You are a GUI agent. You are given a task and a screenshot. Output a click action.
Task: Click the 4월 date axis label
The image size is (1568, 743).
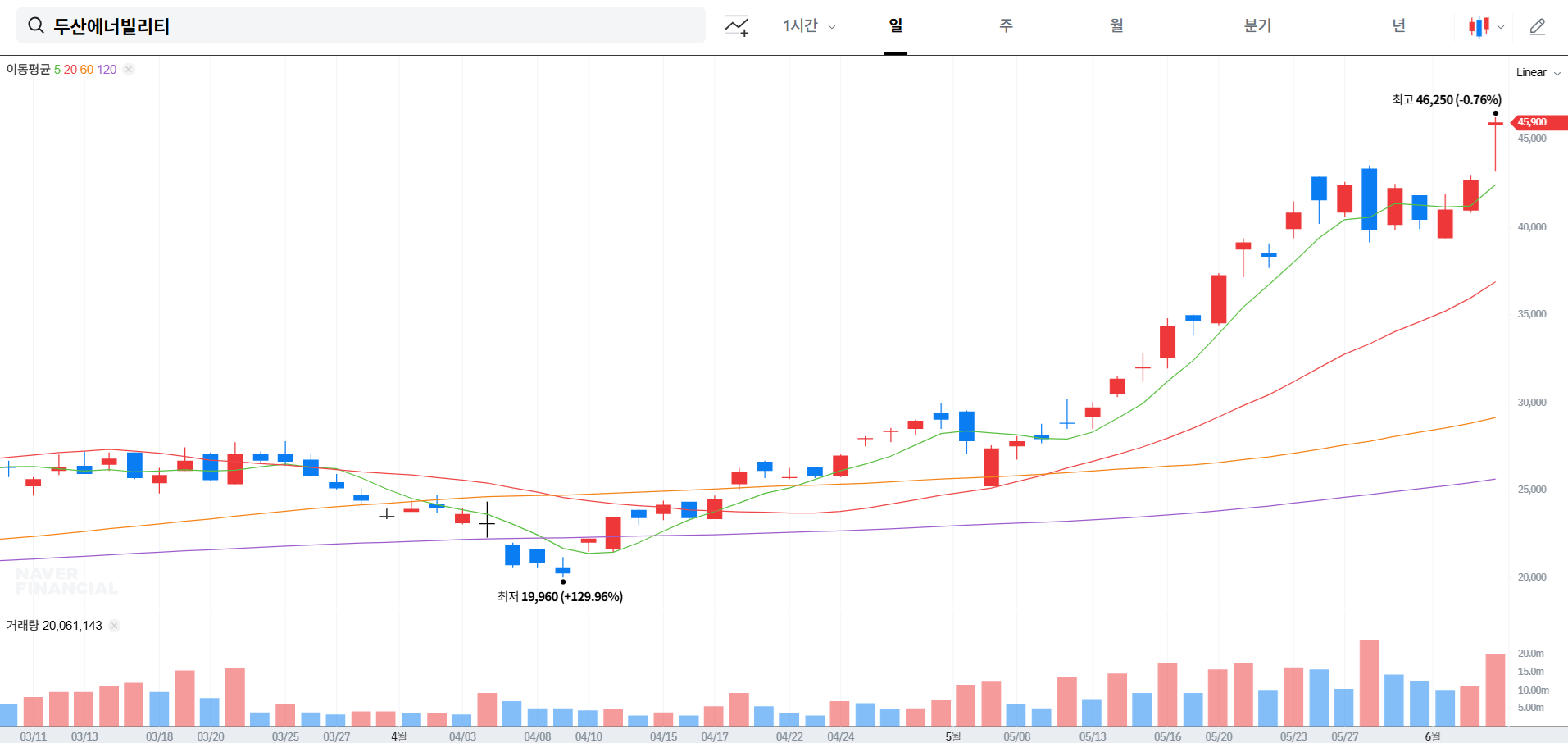pos(399,736)
